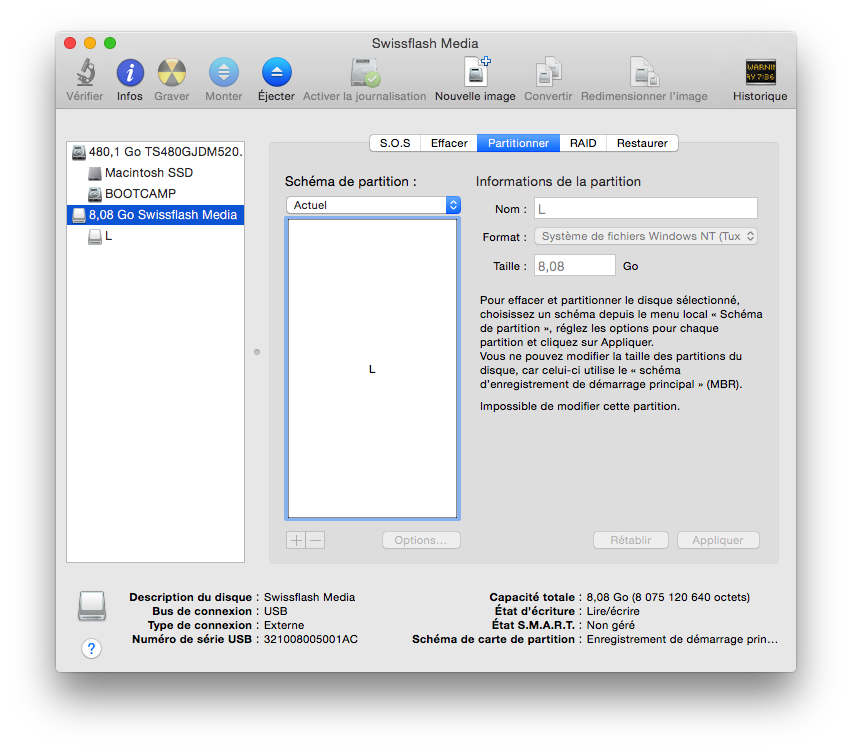Image resolution: width=852 pixels, height=752 pixels.
Task: Click the add partition plus button
Action: (x=296, y=540)
